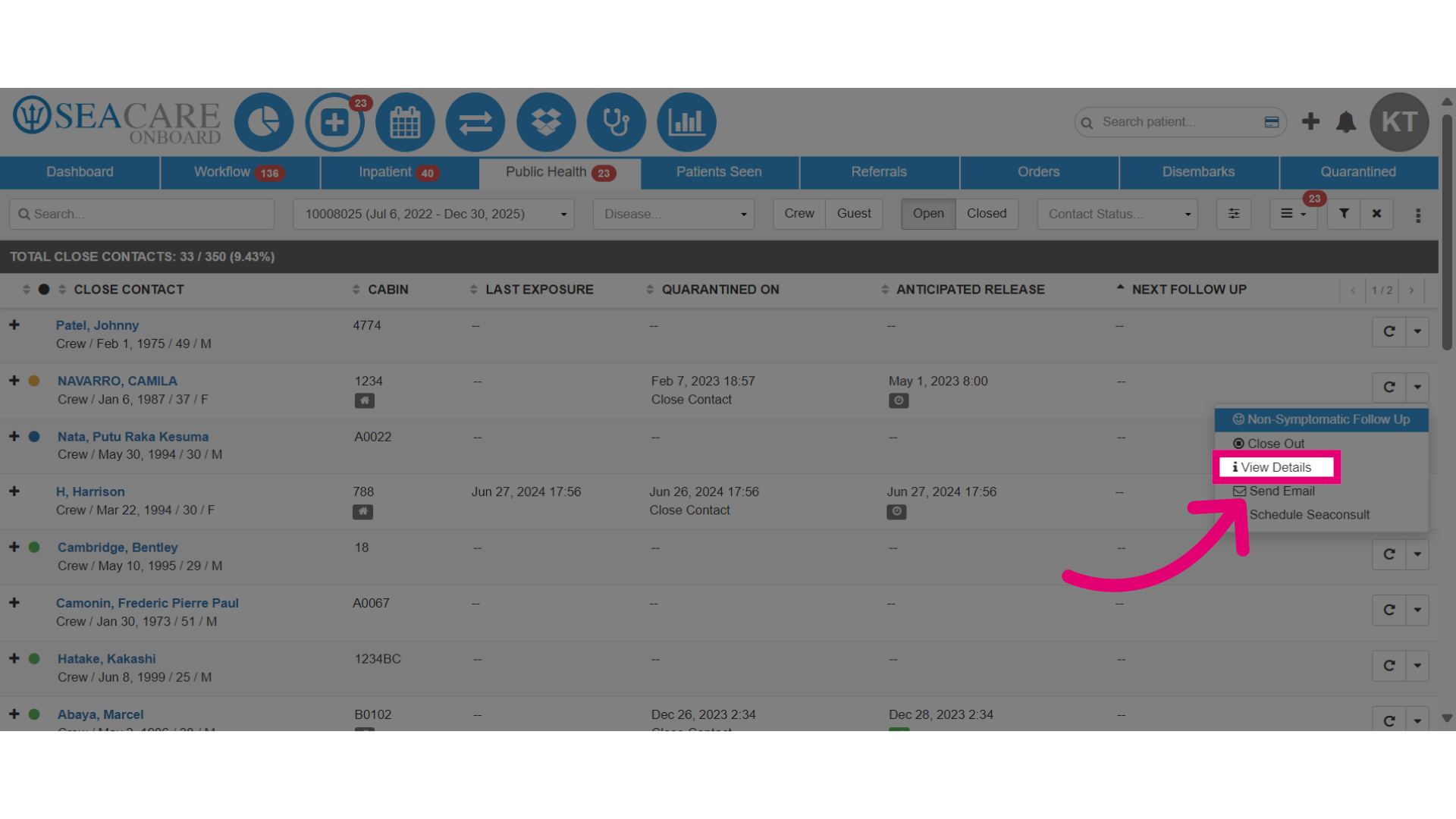Refresh the Patel, Johnny row
Image resolution: width=1456 pixels, height=819 pixels.
(1389, 331)
